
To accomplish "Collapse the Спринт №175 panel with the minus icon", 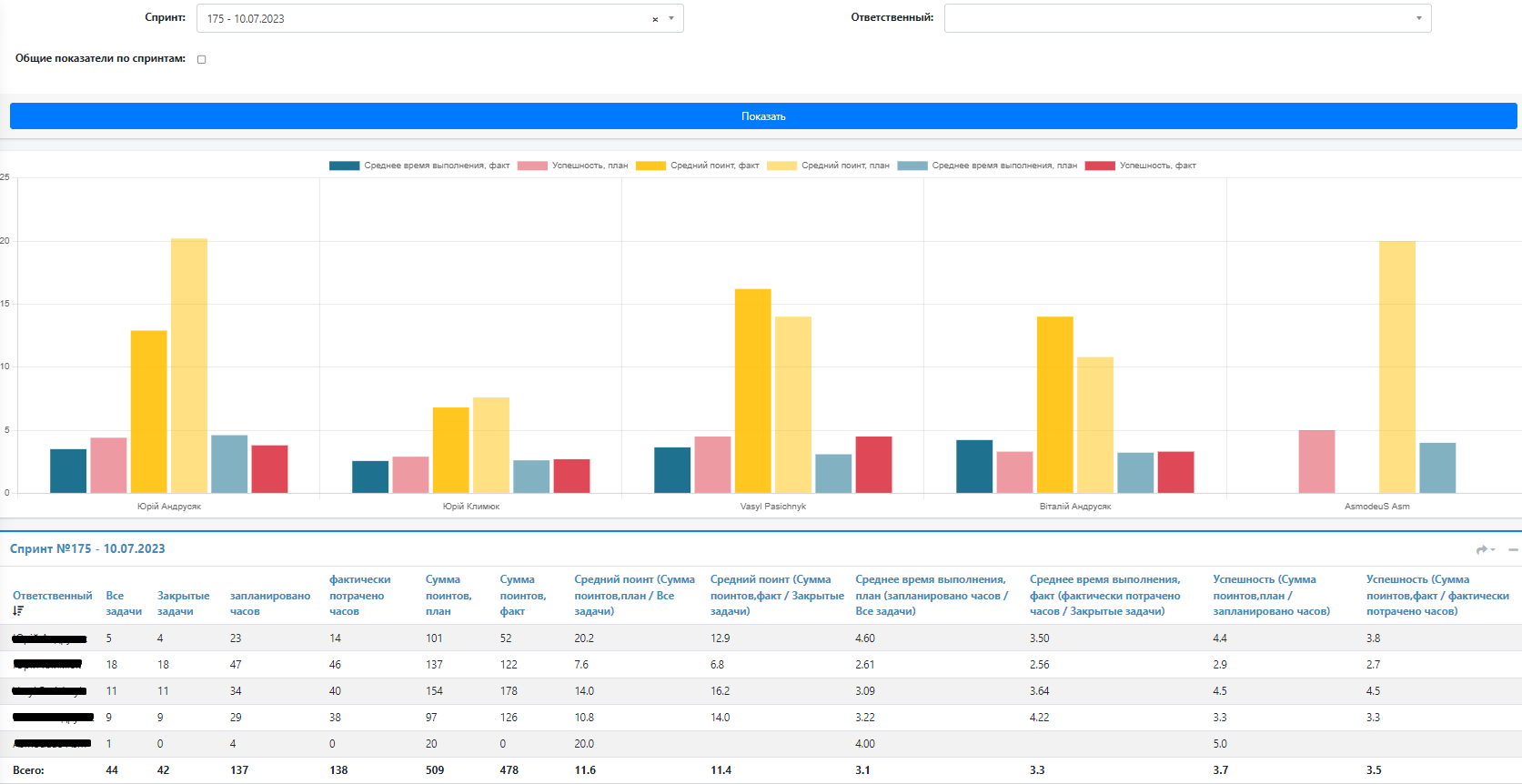I will pos(1513,549).
